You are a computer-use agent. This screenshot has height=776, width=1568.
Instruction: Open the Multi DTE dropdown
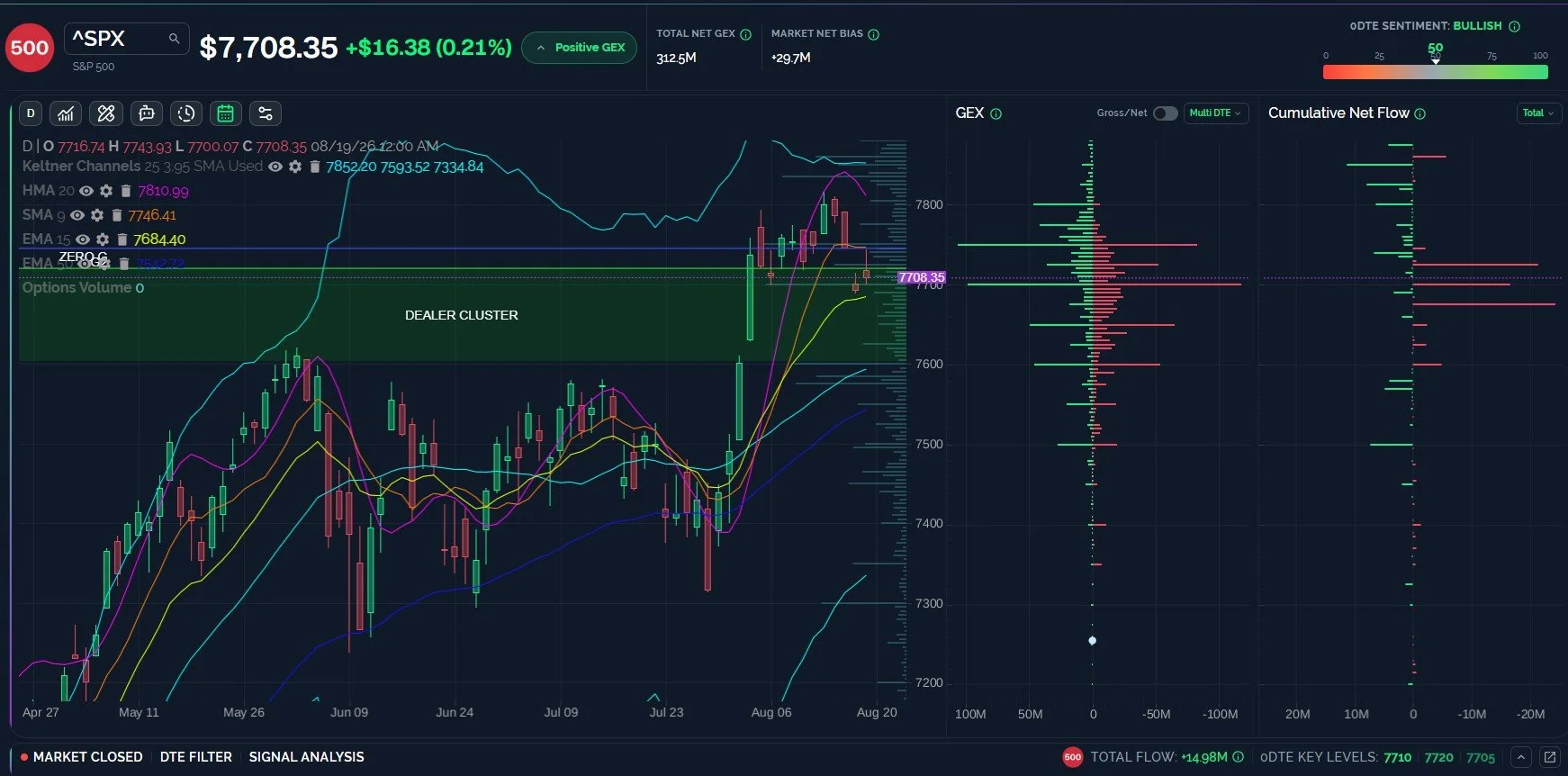tap(1215, 113)
